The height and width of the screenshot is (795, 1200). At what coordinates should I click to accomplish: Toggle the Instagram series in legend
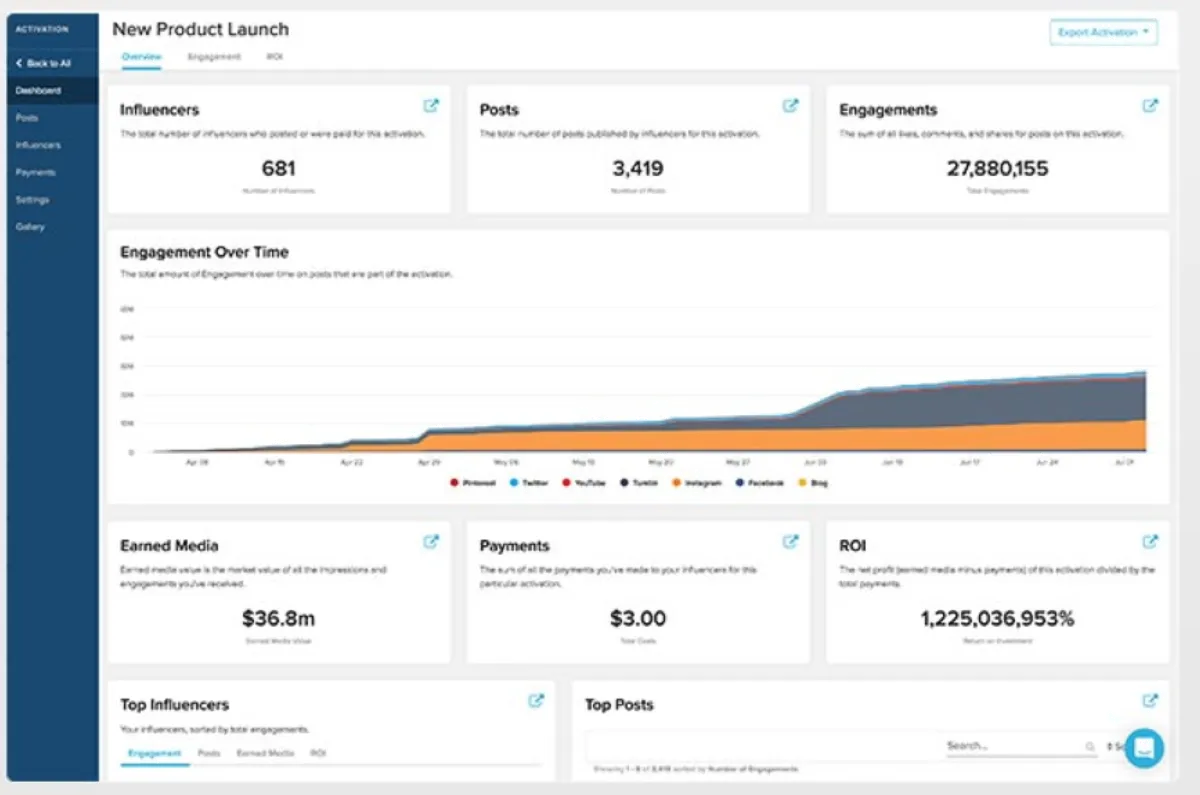pos(697,483)
